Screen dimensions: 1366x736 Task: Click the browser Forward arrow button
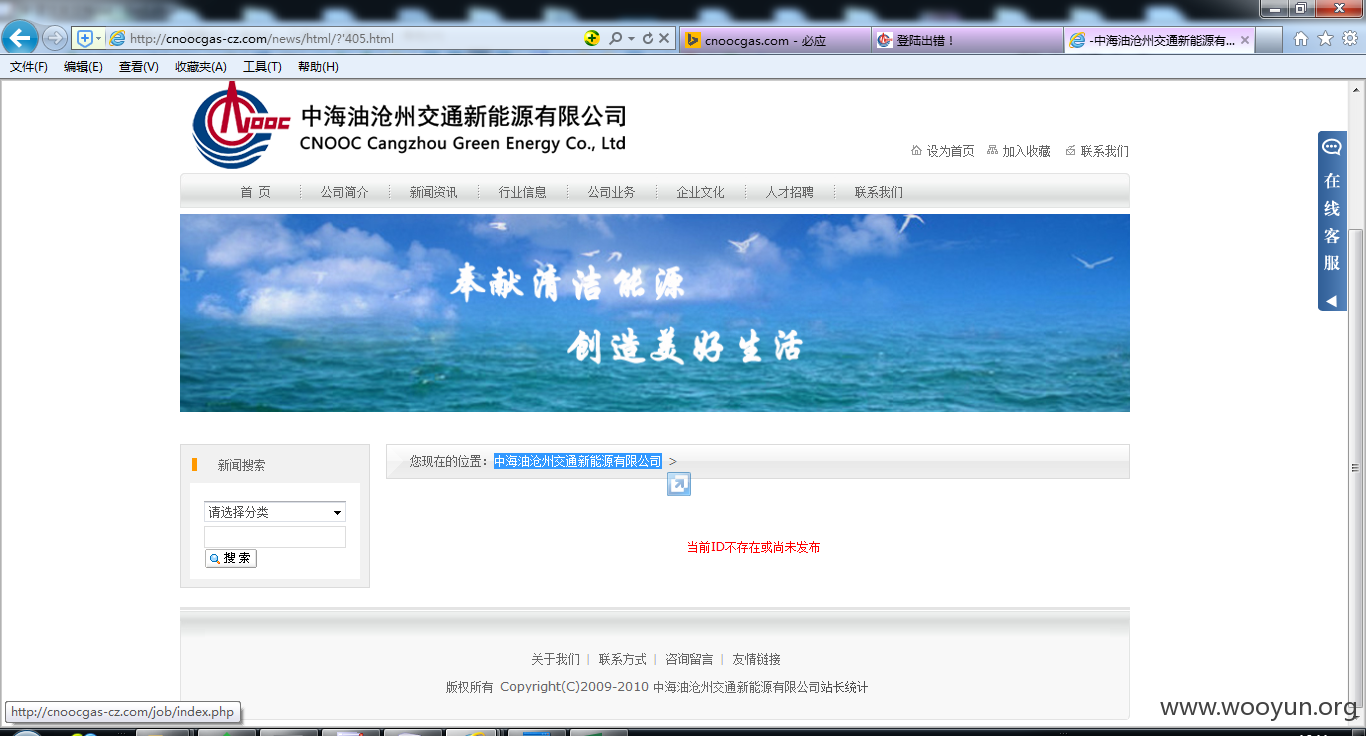pyautogui.click(x=55, y=39)
